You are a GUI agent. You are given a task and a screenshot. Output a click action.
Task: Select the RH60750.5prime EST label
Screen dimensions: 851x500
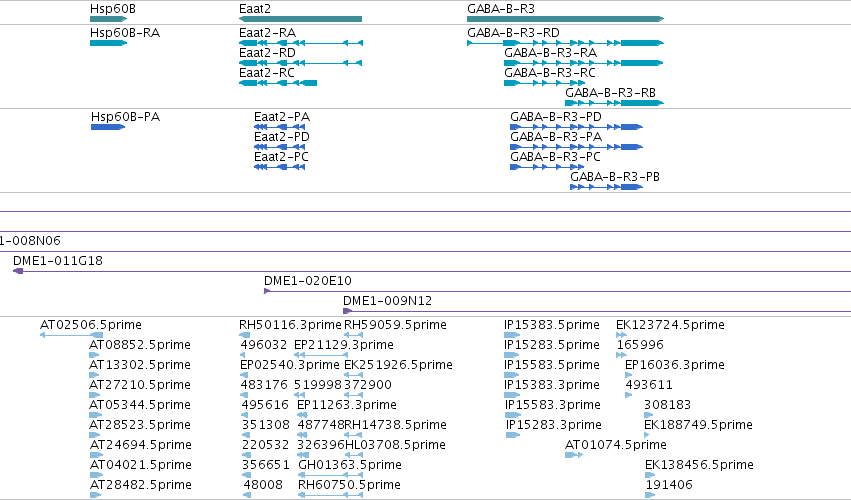click(350, 485)
